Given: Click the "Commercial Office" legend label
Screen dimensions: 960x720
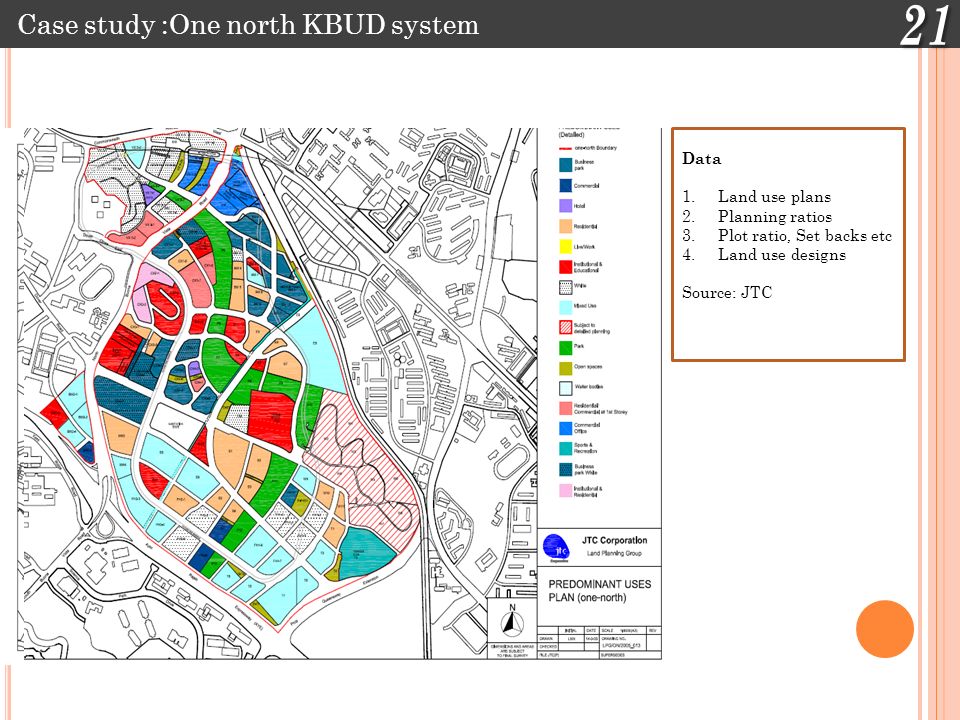Looking at the screenshot, I should (x=587, y=428).
